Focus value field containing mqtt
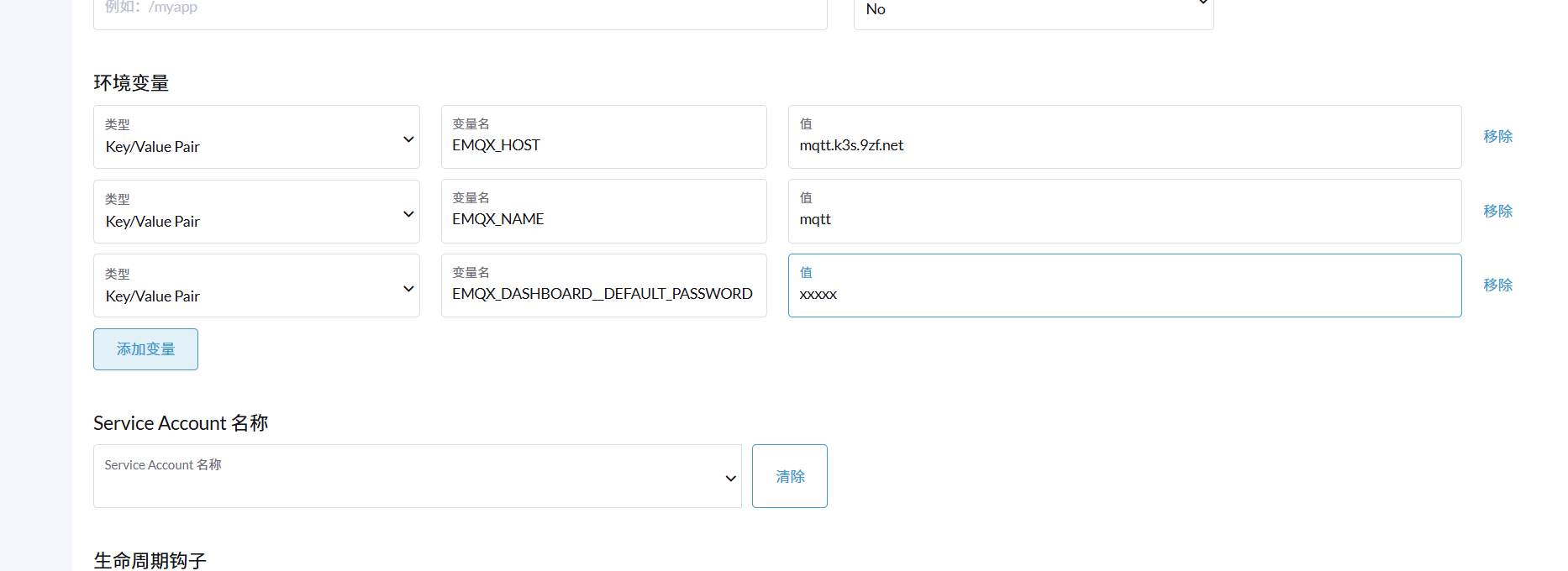This screenshot has width=1568, height=571. pos(1125,212)
